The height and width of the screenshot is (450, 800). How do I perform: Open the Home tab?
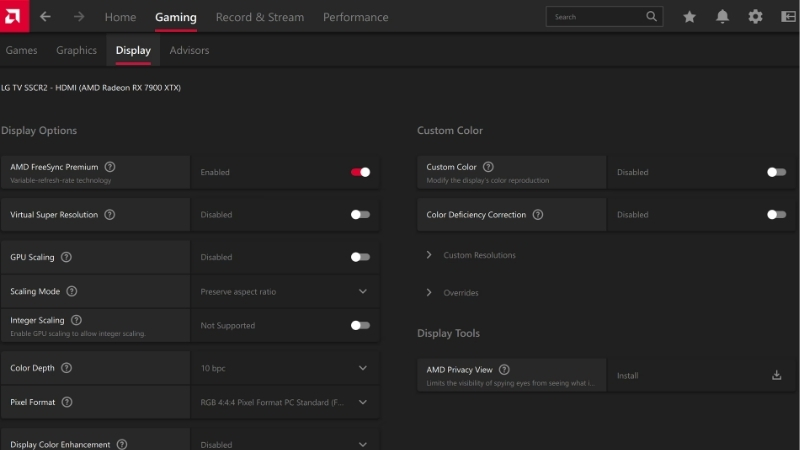click(x=120, y=17)
